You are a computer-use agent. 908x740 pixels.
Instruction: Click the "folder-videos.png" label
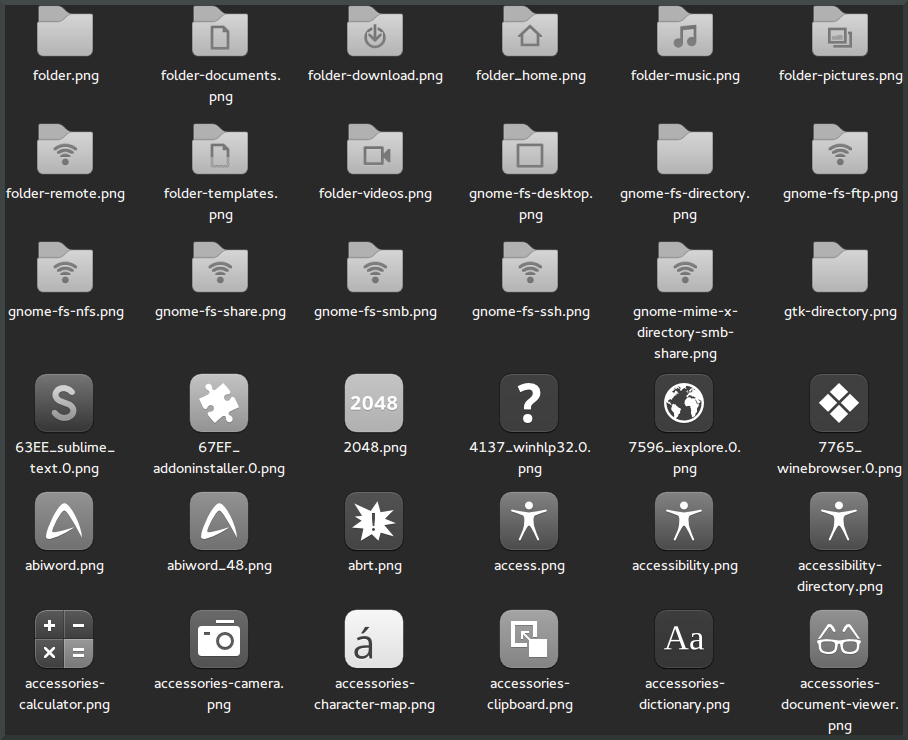[375, 194]
